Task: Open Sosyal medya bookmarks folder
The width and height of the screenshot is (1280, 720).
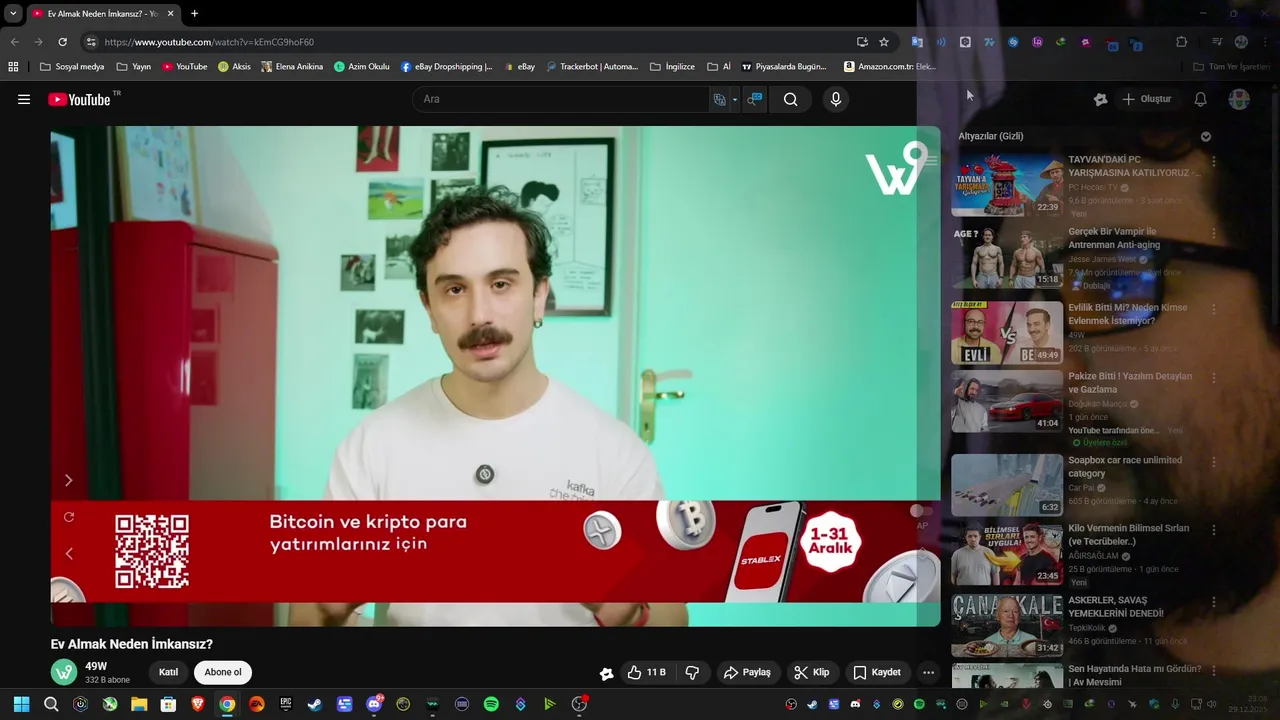Action: [72, 67]
